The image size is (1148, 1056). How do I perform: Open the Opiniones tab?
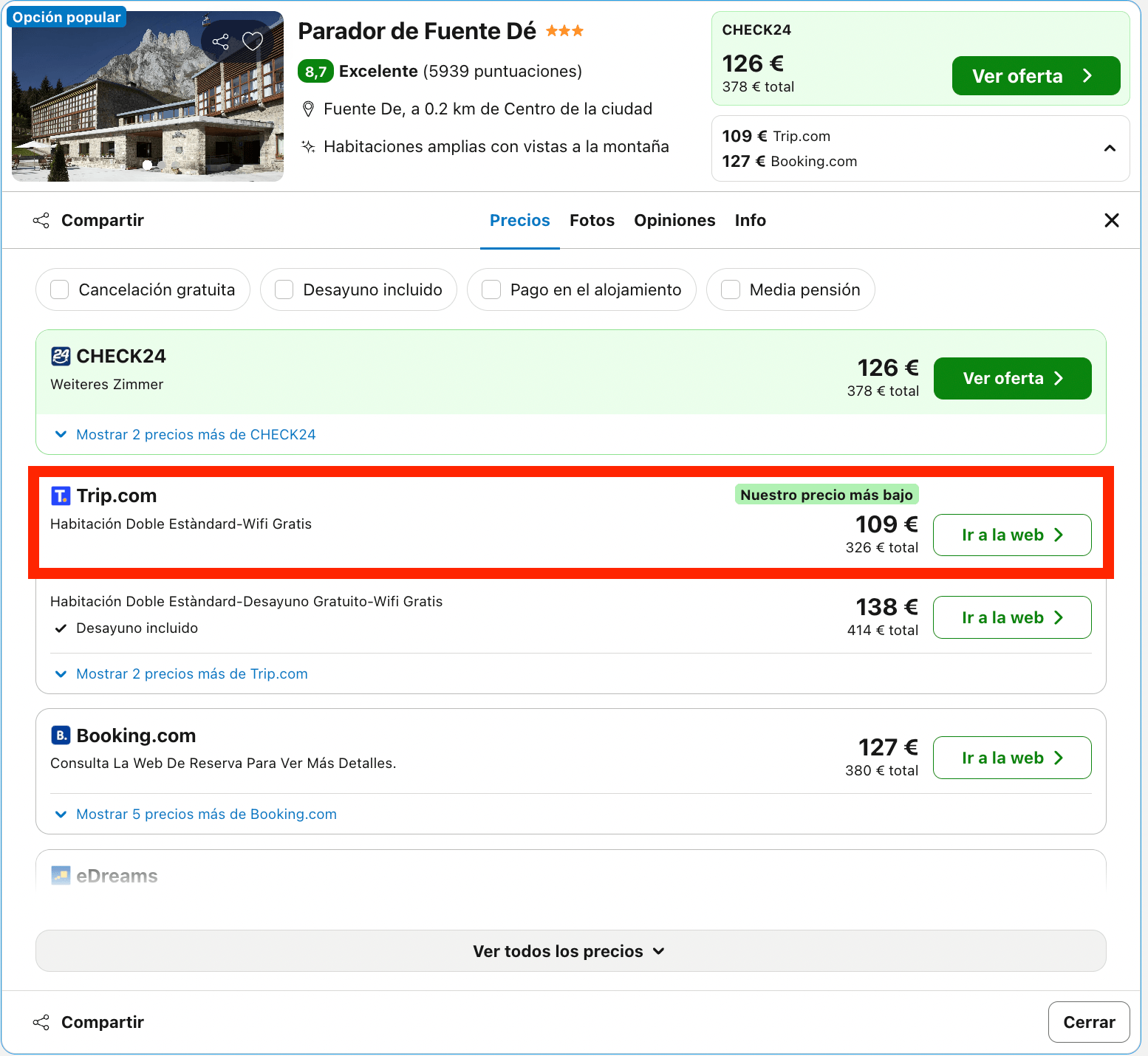coord(674,220)
